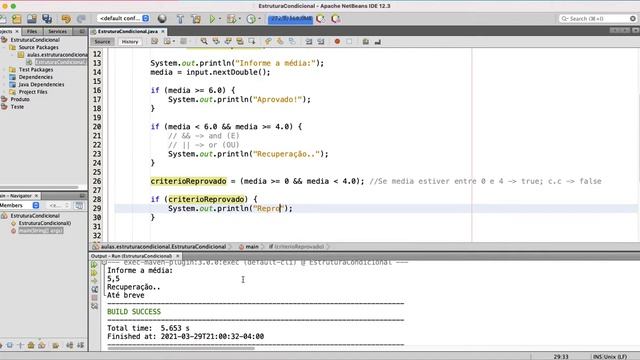The width and height of the screenshot is (640, 360).
Task: Open the Run Project dropdown arrow
Action: click(x=220, y=19)
